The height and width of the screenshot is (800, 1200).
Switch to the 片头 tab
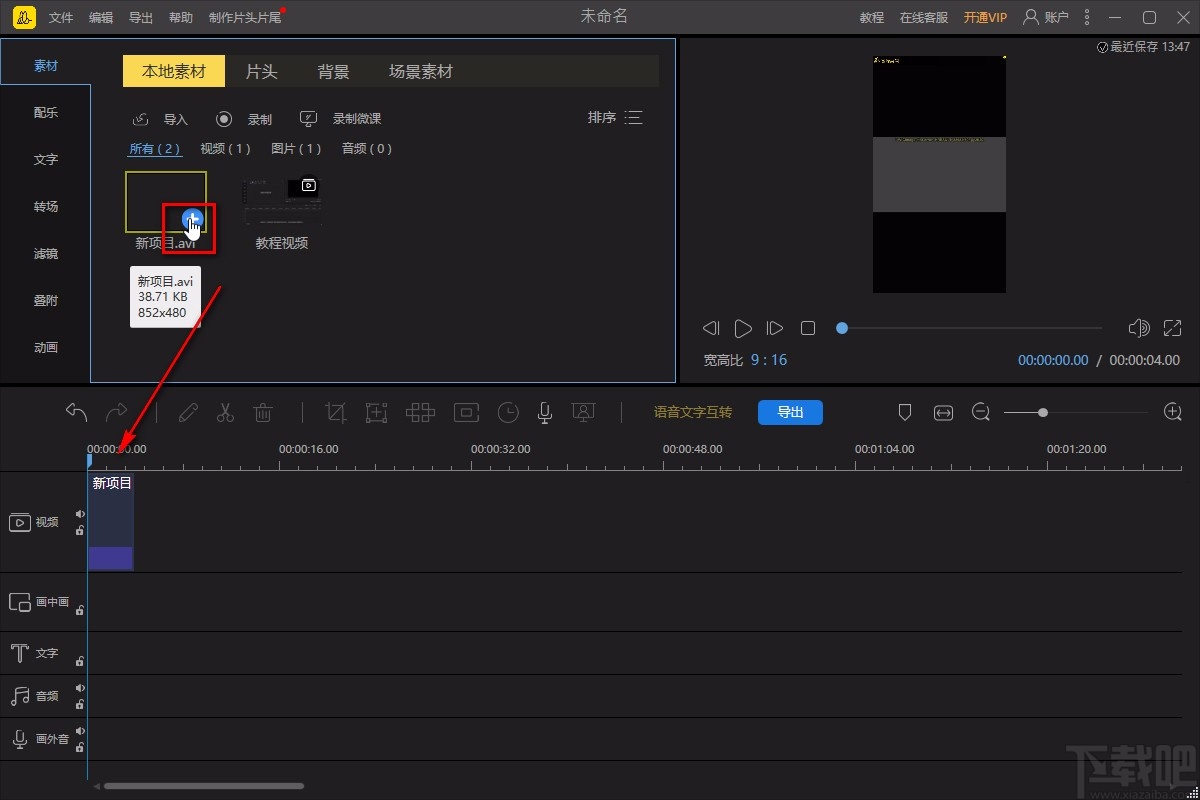pyautogui.click(x=262, y=72)
